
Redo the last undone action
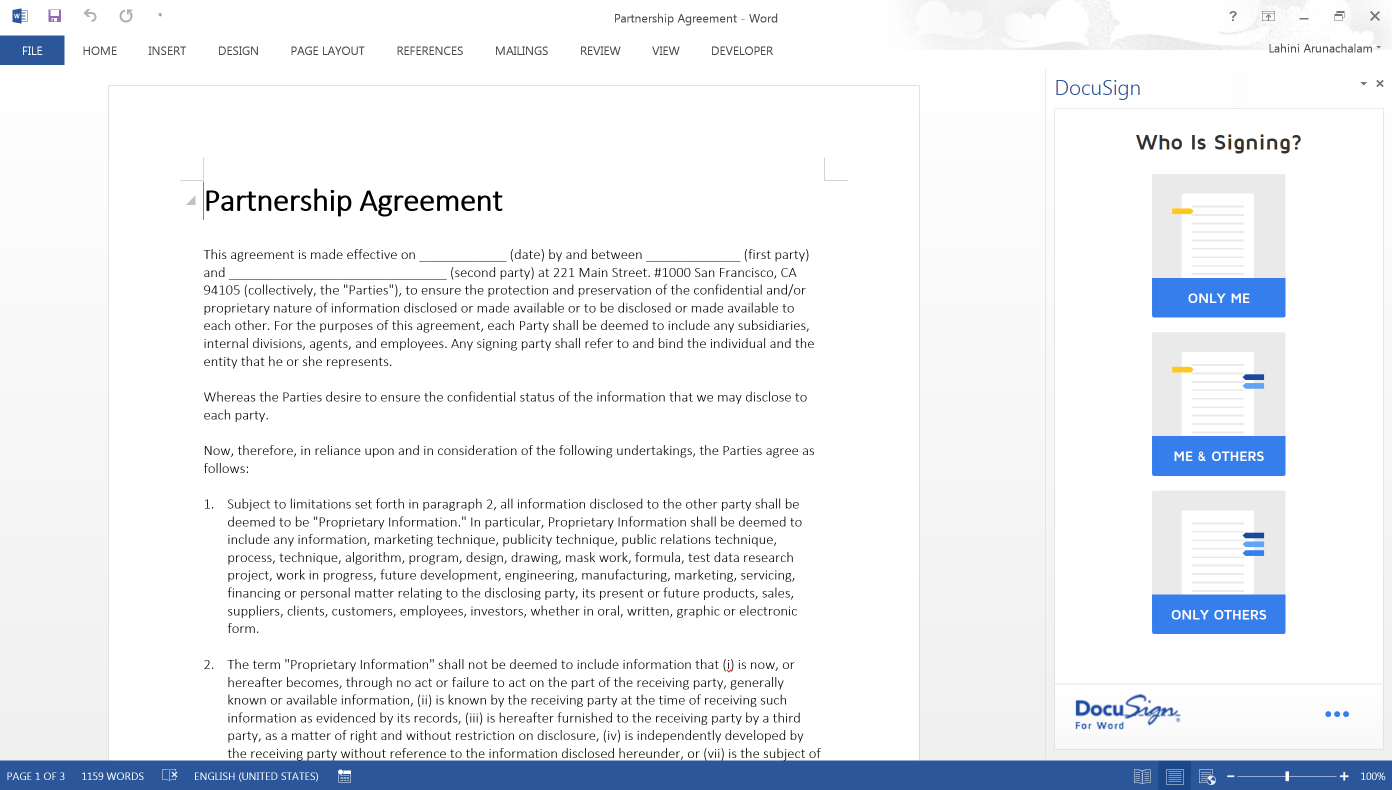(126, 16)
